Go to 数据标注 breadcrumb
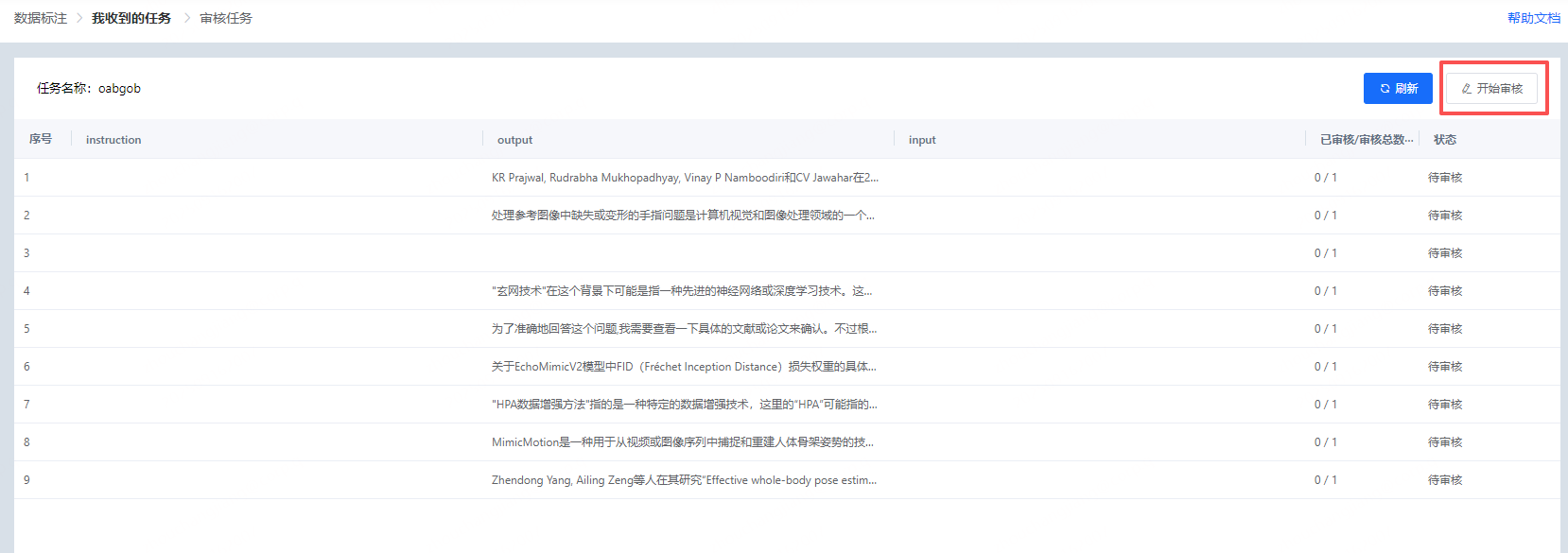The image size is (1568, 553). [x=41, y=18]
